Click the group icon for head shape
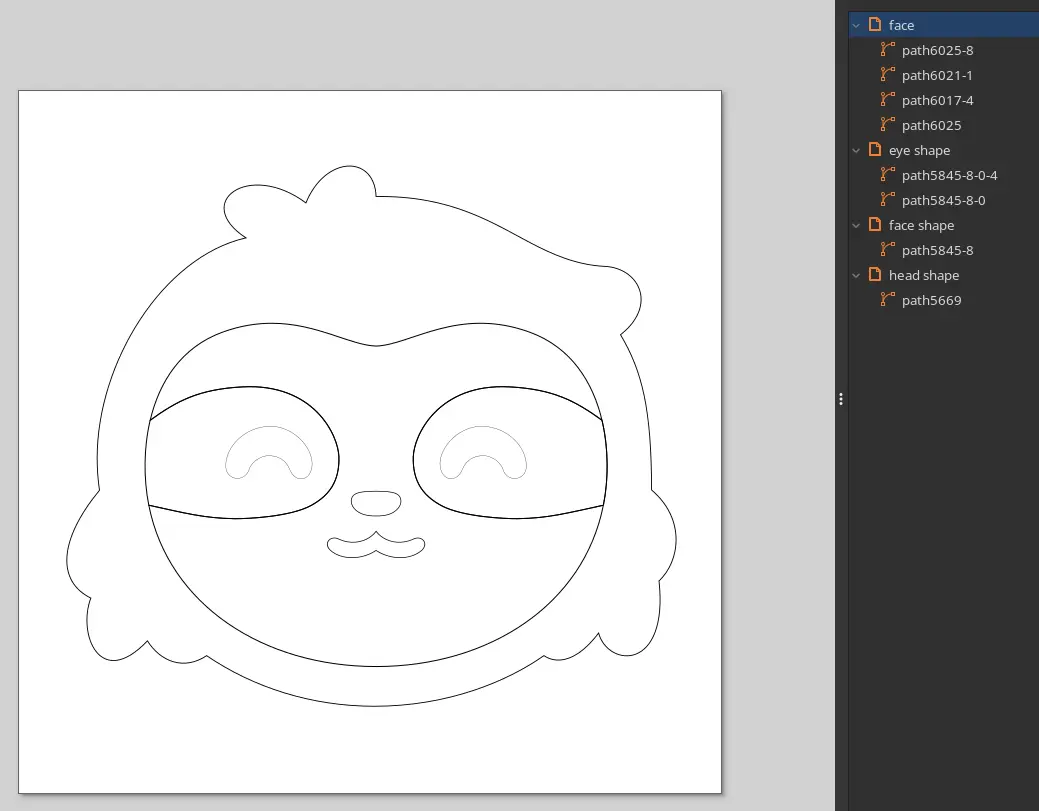 coord(875,274)
